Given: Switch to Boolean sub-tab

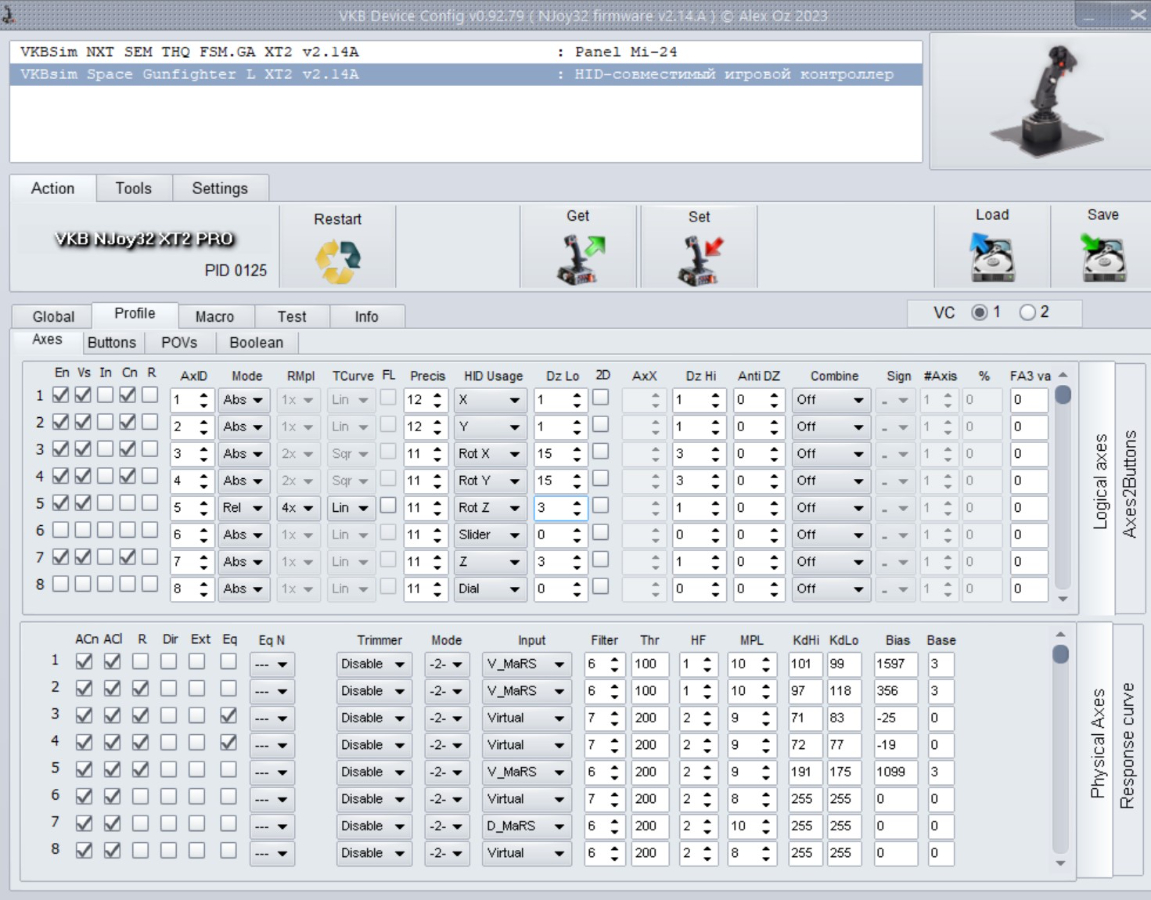Looking at the screenshot, I should (x=256, y=342).
